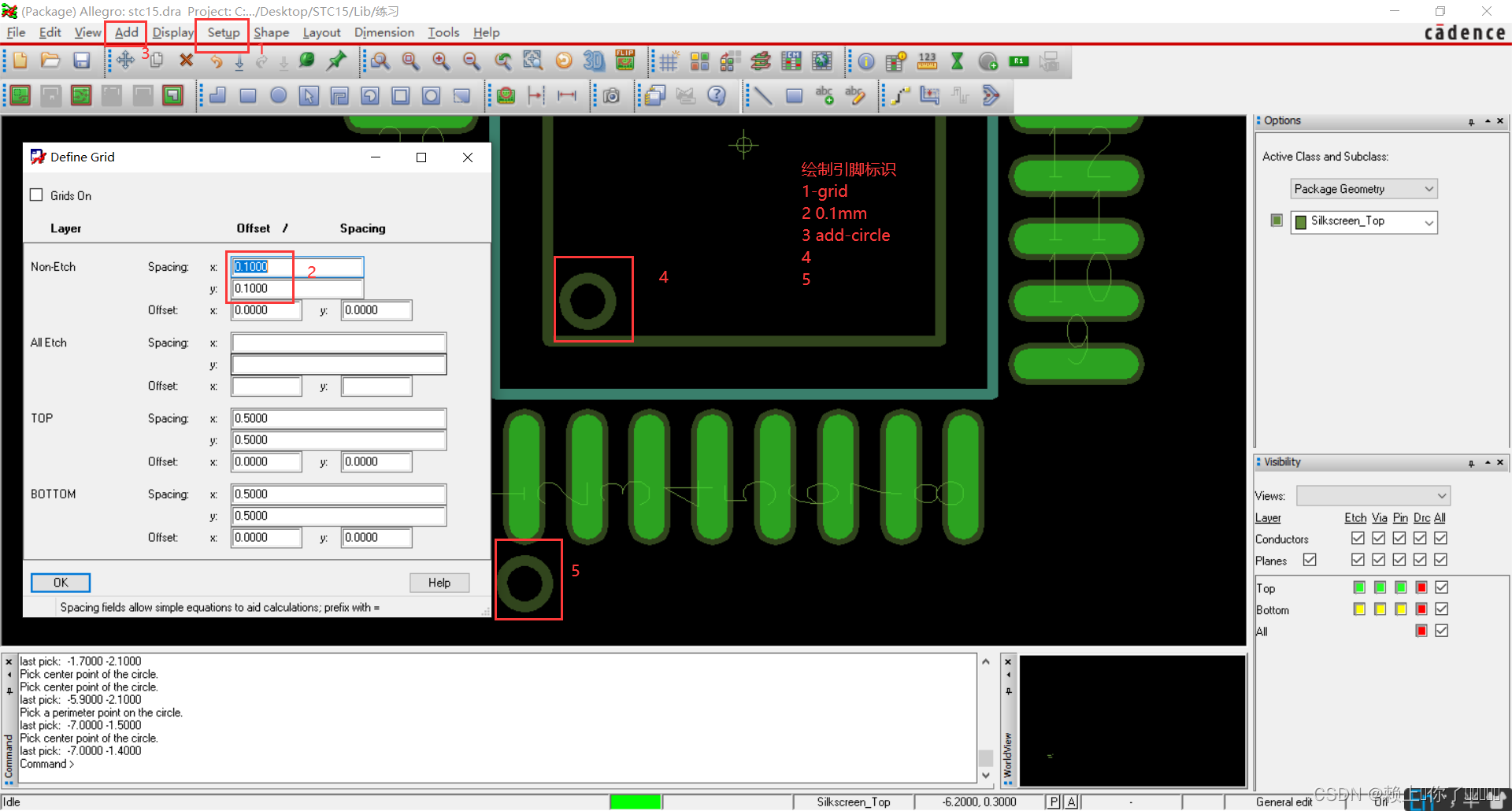Uncheck the Planes visibility checkbox

(1310, 560)
